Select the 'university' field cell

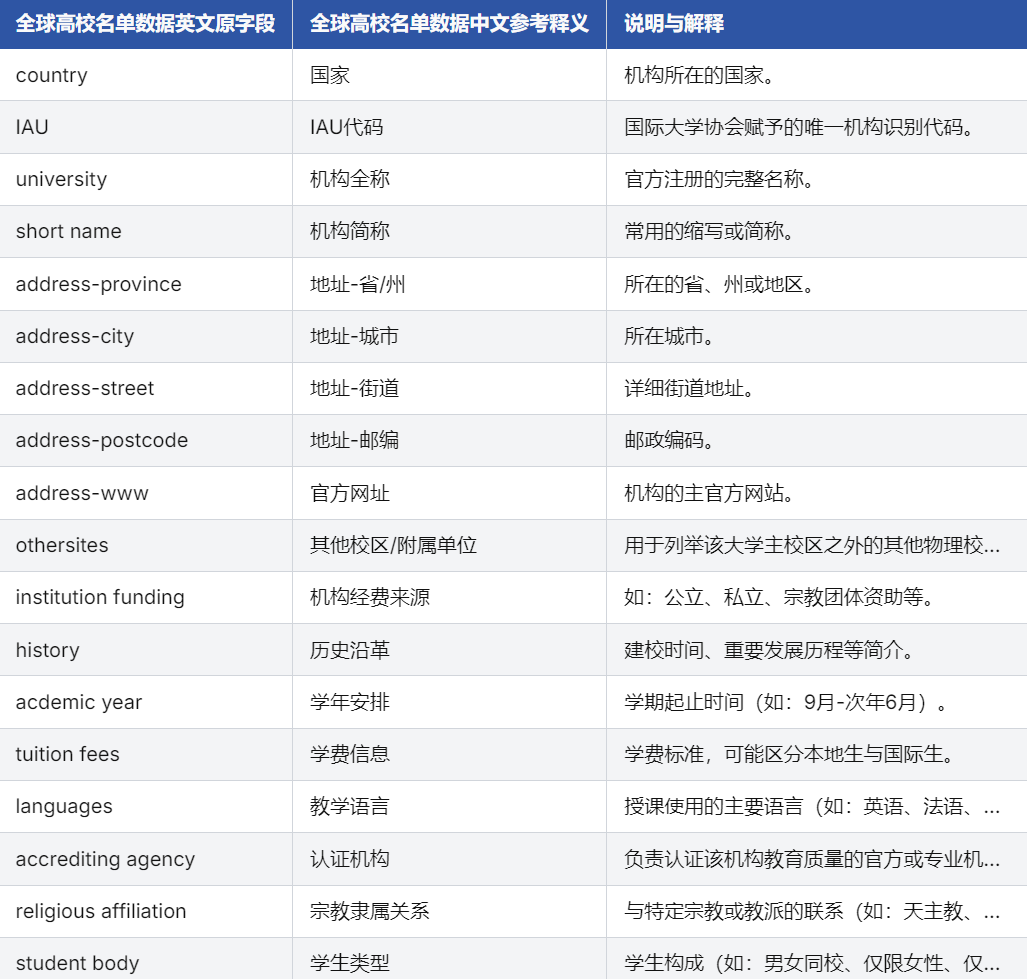tap(146, 179)
